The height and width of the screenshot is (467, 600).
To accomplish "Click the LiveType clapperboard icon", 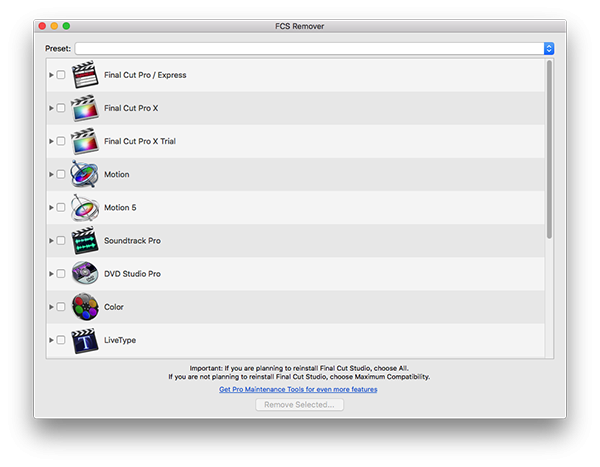I will tap(85, 340).
